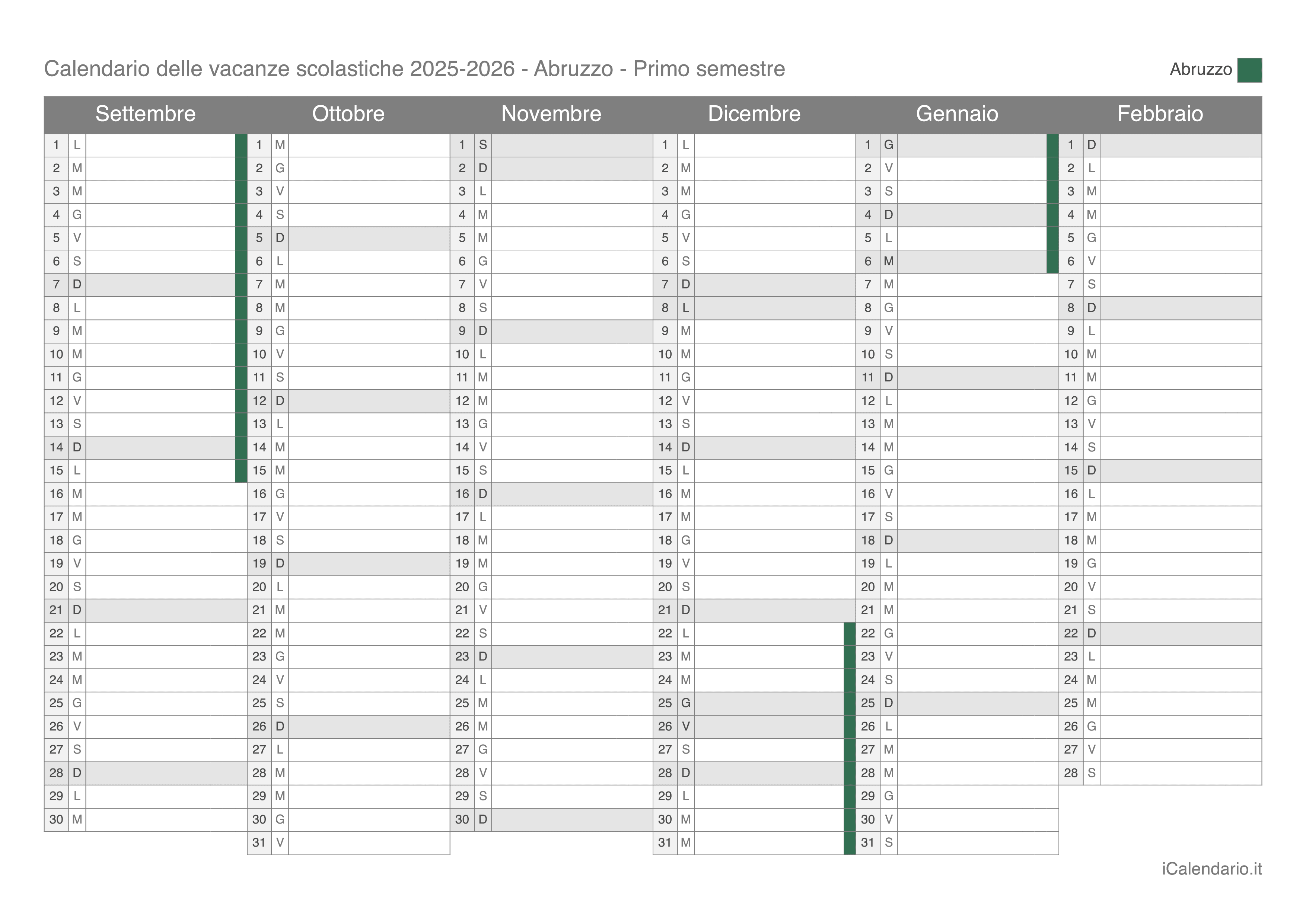Click the empty note cell for 16 Settembre

pyautogui.click(x=166, y=494)
